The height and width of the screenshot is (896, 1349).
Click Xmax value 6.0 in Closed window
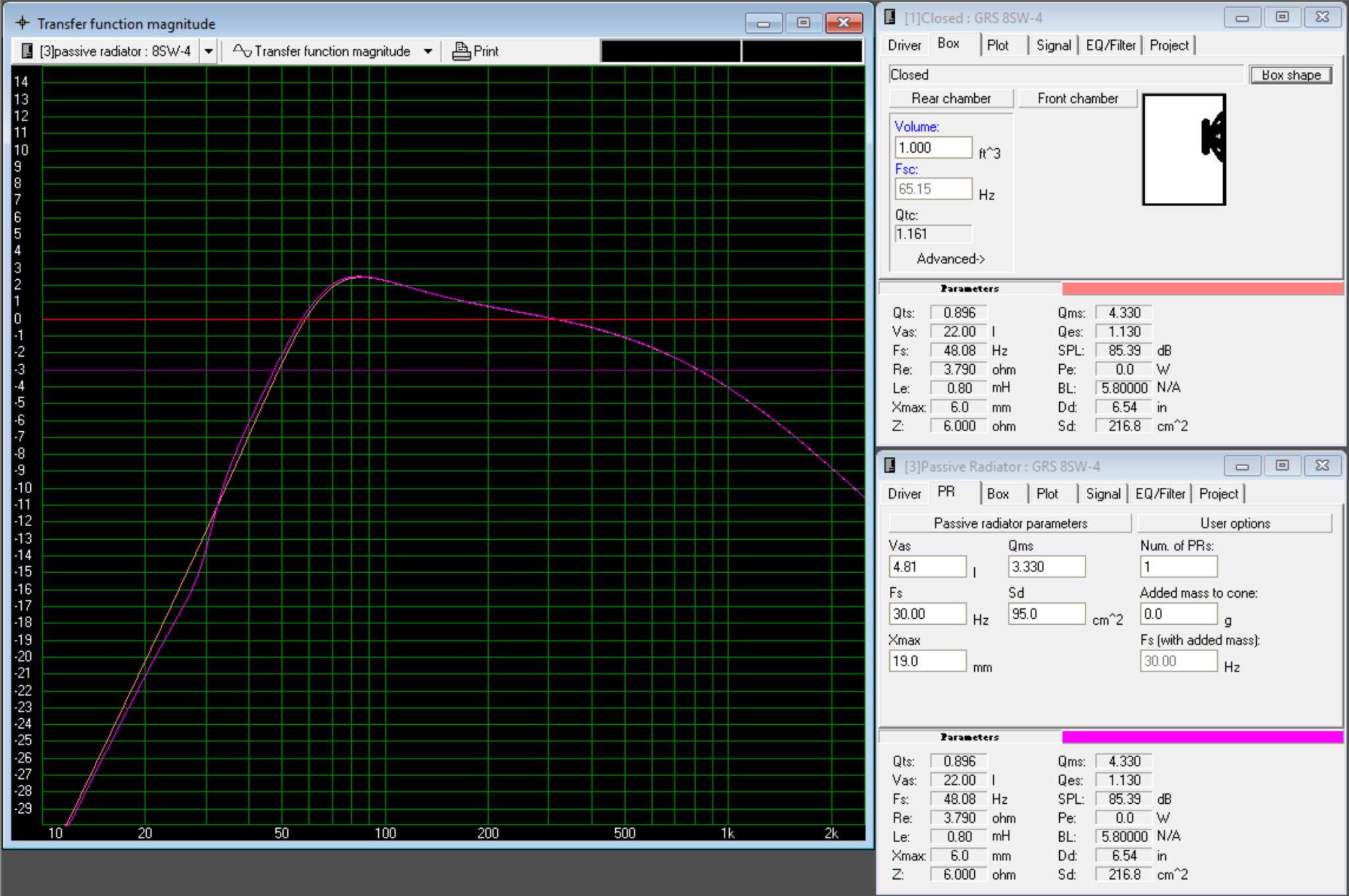tap(958, 408)
